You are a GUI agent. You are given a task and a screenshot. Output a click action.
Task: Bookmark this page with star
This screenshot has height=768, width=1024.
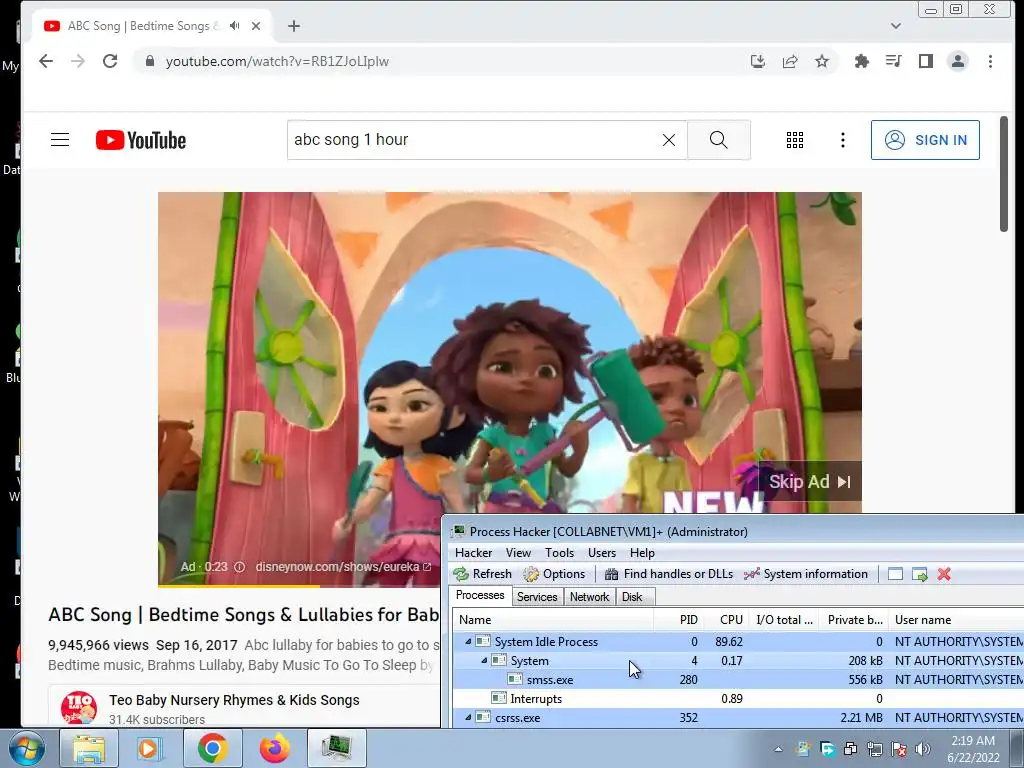[822, 61]
